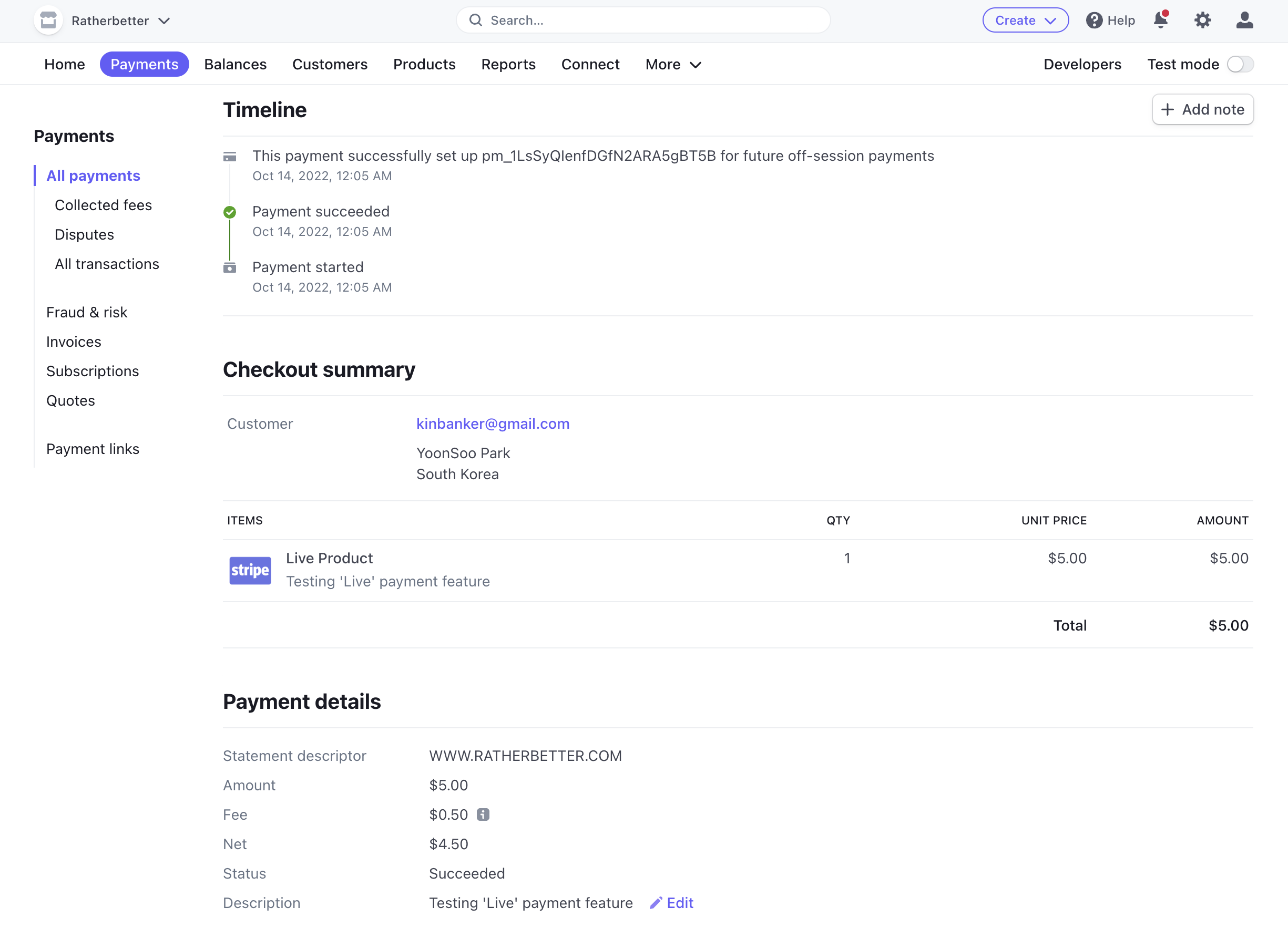Expand the Ratherbetter account dropdown

click(164, 20)
